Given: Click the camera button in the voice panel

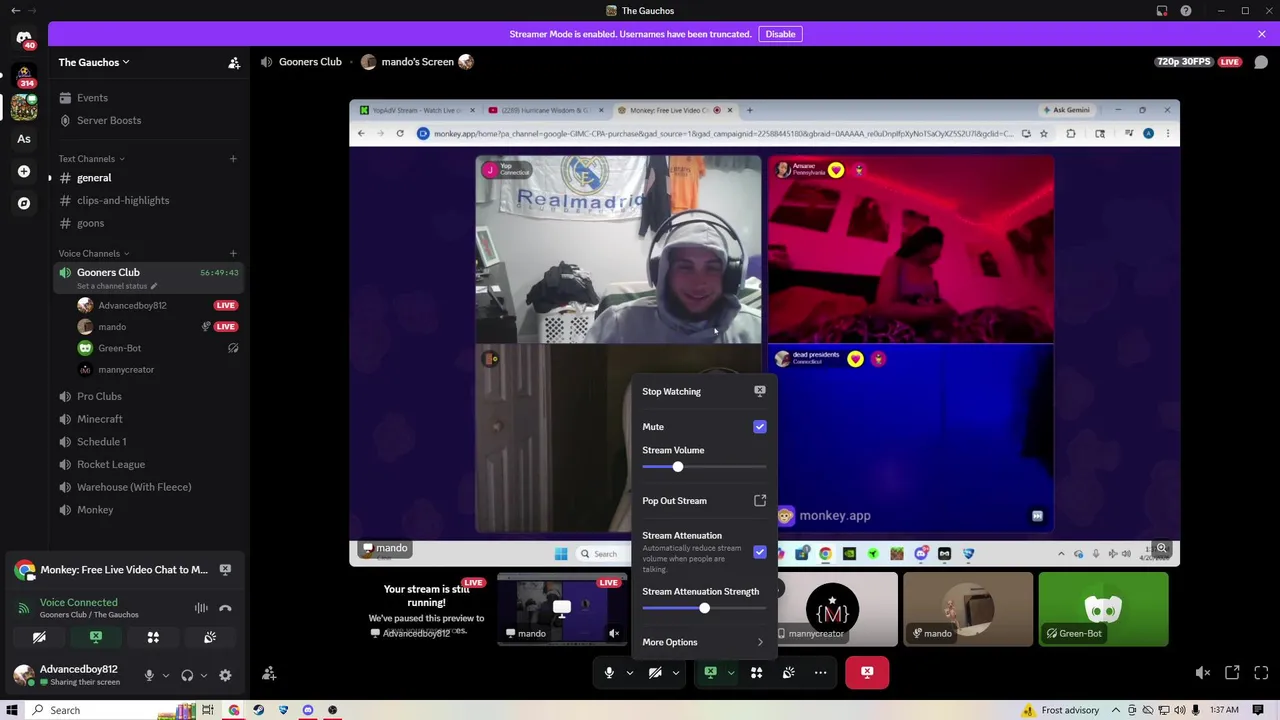Looking at the screenshot, I should tap(39, 637).
